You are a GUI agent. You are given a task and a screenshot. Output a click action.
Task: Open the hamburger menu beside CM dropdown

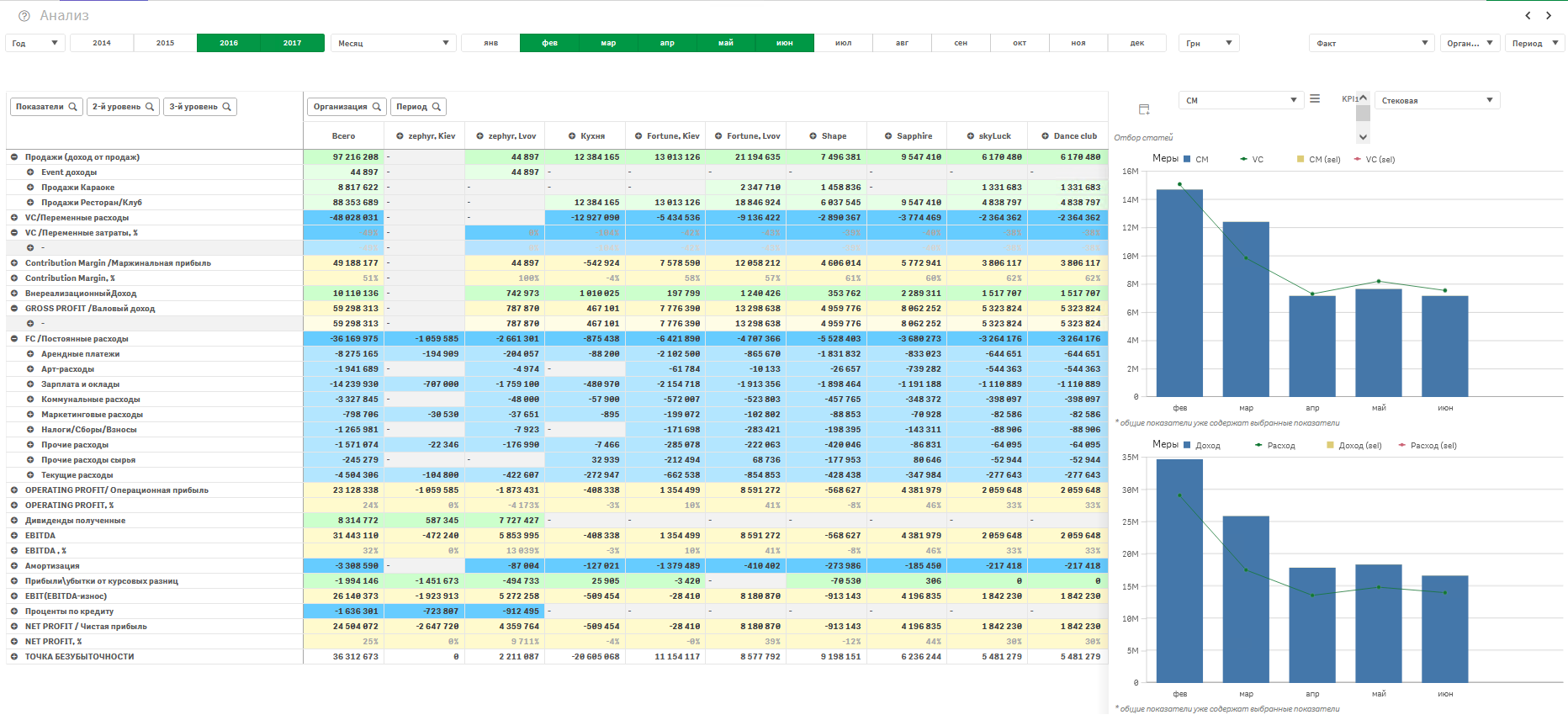[x=1315, y=99]
